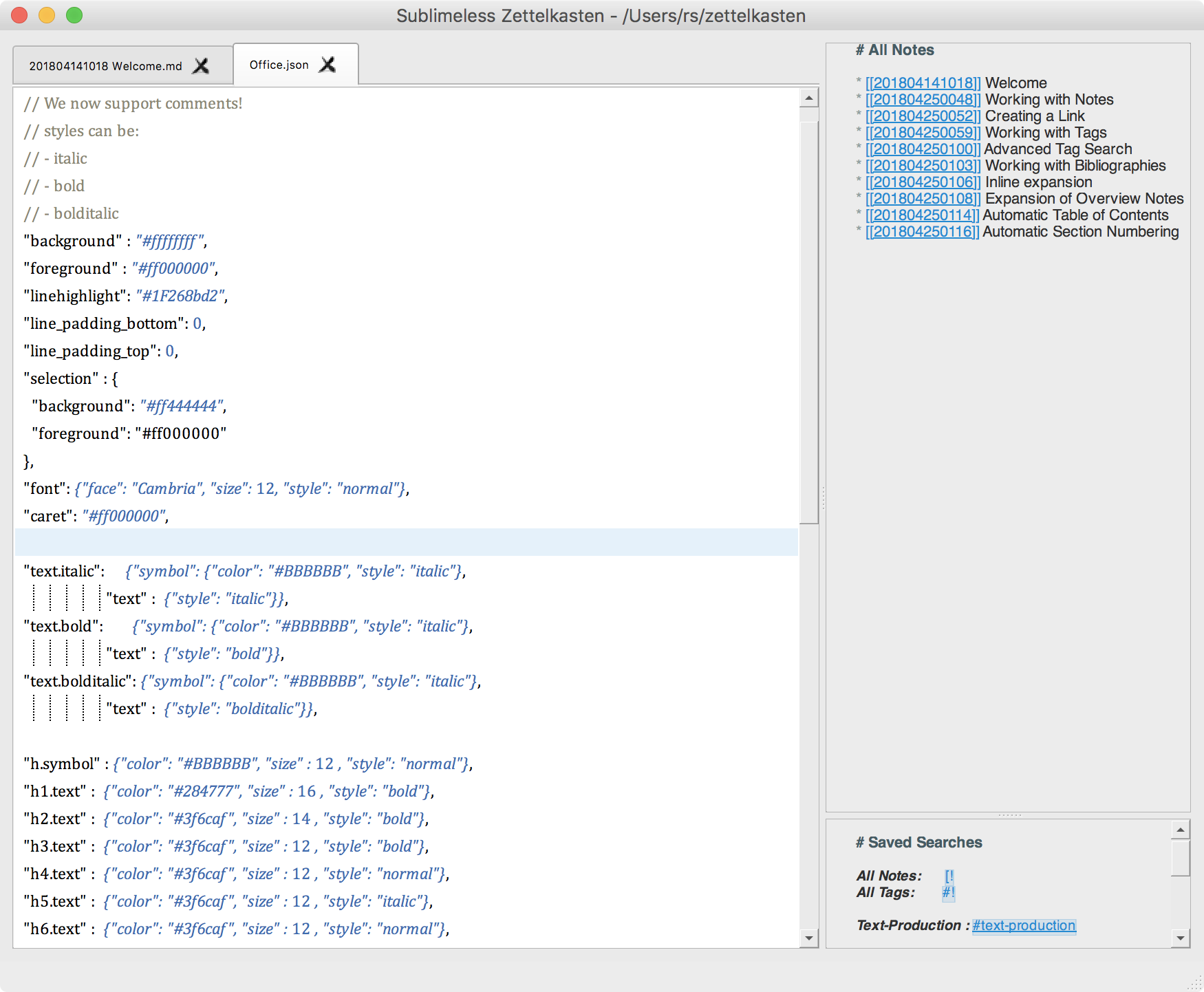
Task: Open note link [[201804250114]] Automatic Table of Contents
Action: point(923,215)
